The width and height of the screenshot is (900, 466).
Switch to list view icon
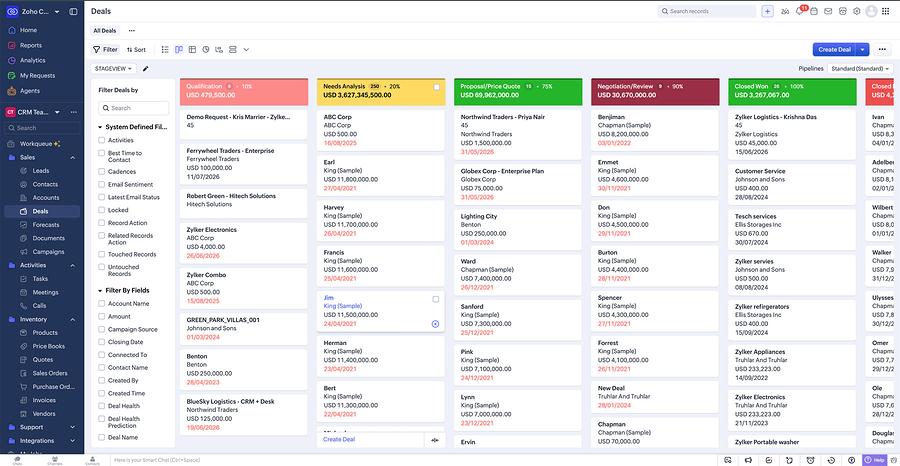165,50
